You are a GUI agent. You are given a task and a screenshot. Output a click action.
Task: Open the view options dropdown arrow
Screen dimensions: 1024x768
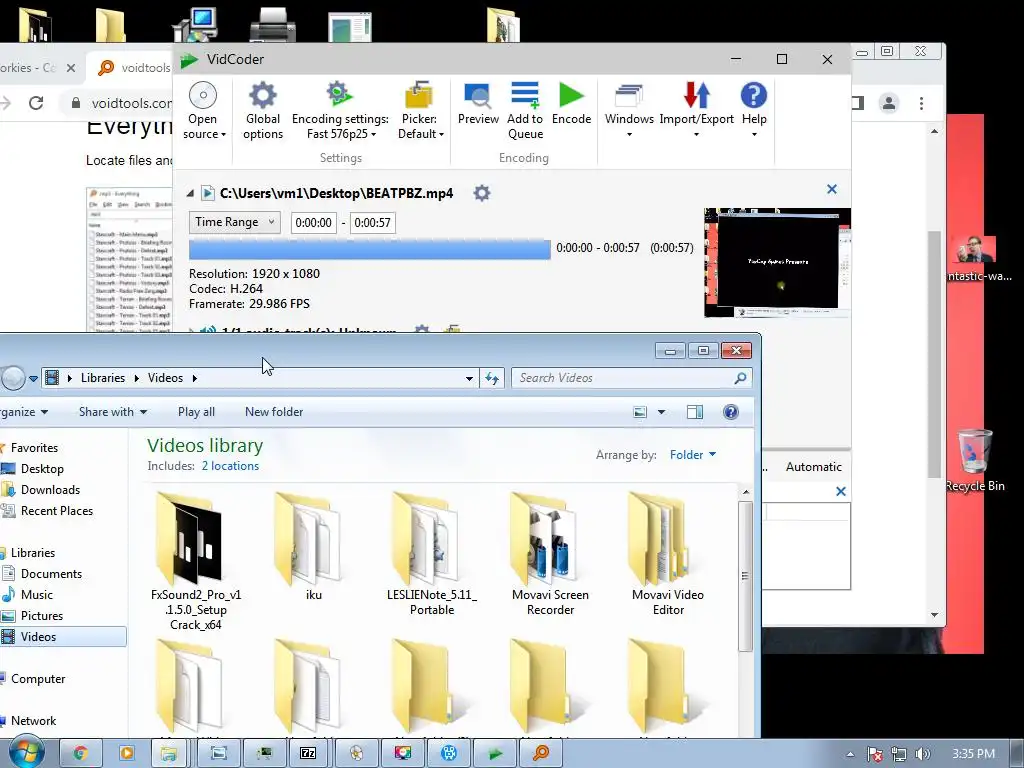[661, 412]
